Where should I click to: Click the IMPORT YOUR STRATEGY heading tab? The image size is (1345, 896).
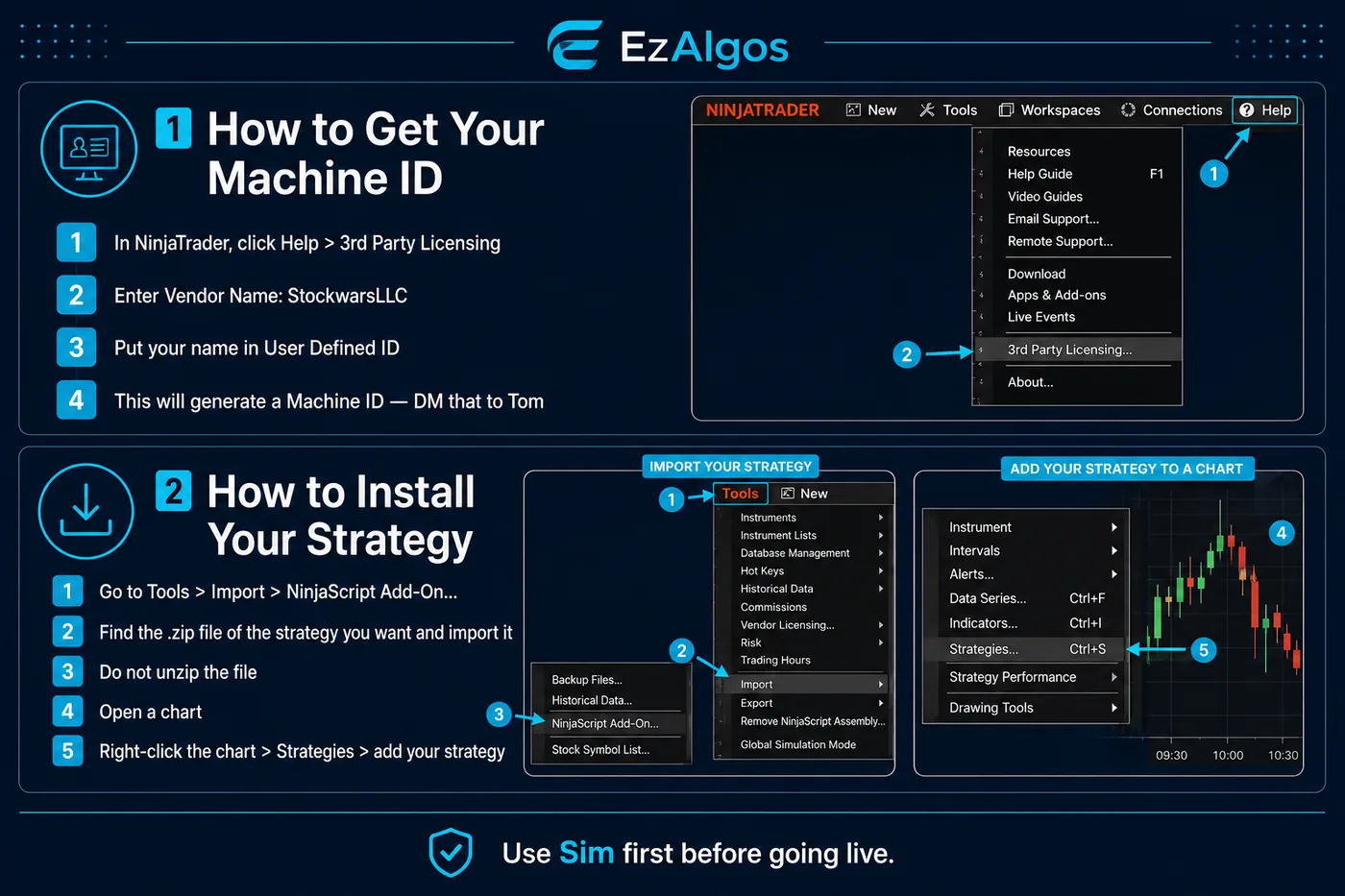[x=730, y=467]
